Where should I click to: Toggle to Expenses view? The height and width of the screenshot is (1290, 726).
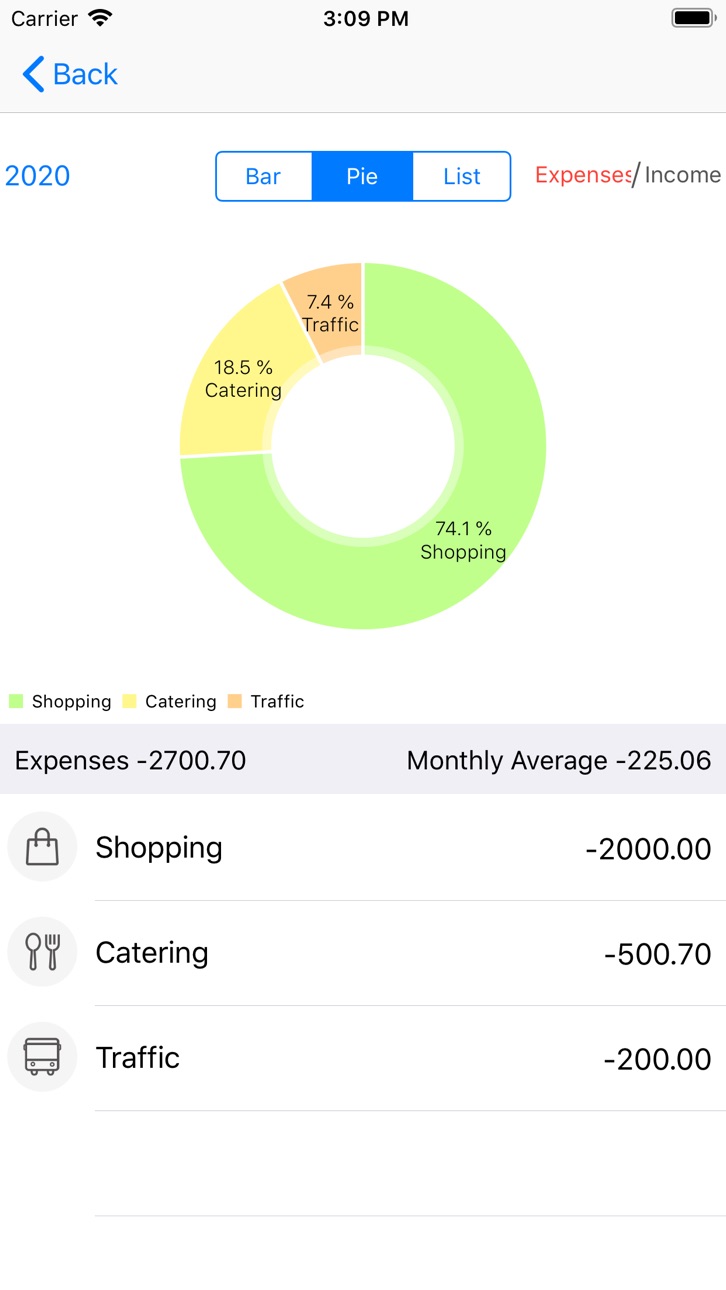tap(583, 175)
